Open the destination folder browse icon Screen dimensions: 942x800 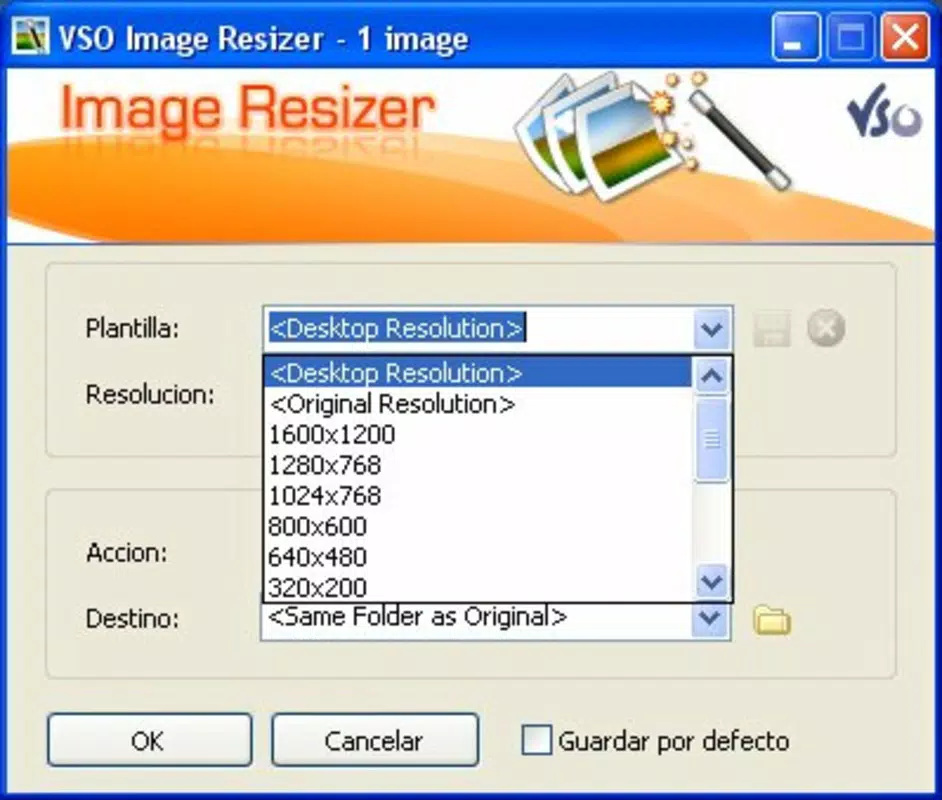[x=772, y=620]
